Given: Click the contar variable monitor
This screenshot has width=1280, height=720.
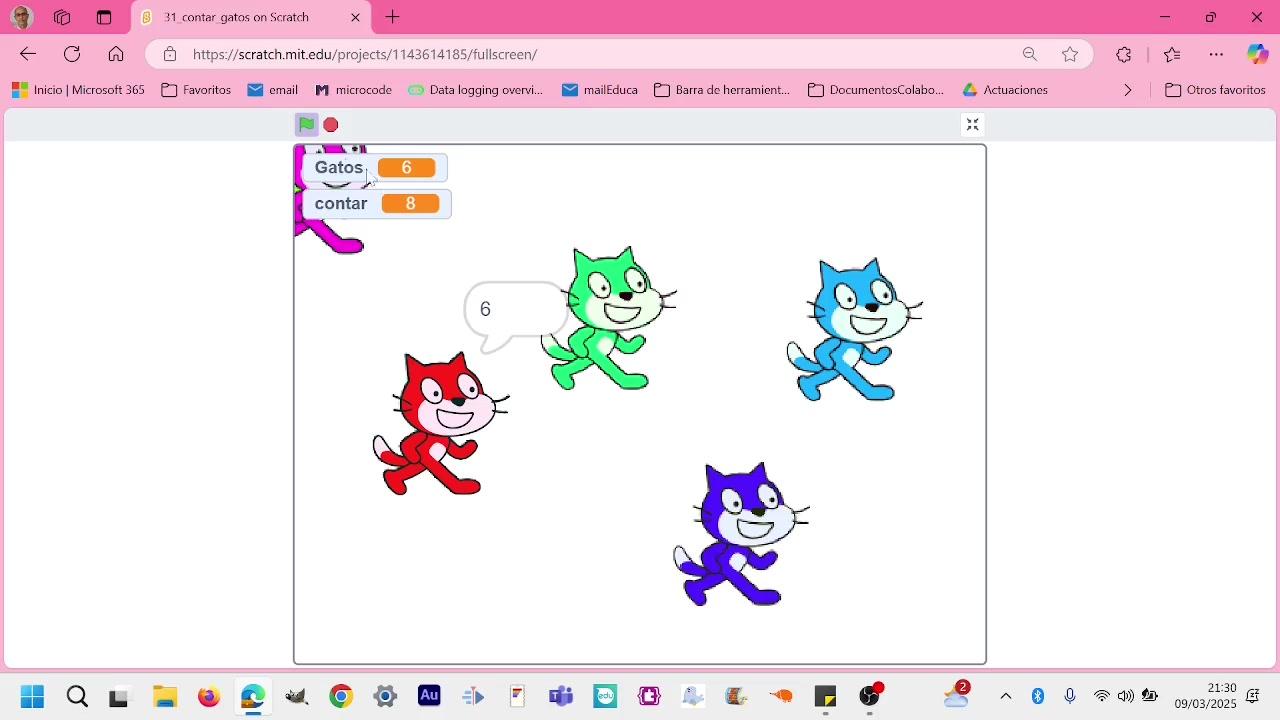Looking at the screenshot, I should click(376, 204).
